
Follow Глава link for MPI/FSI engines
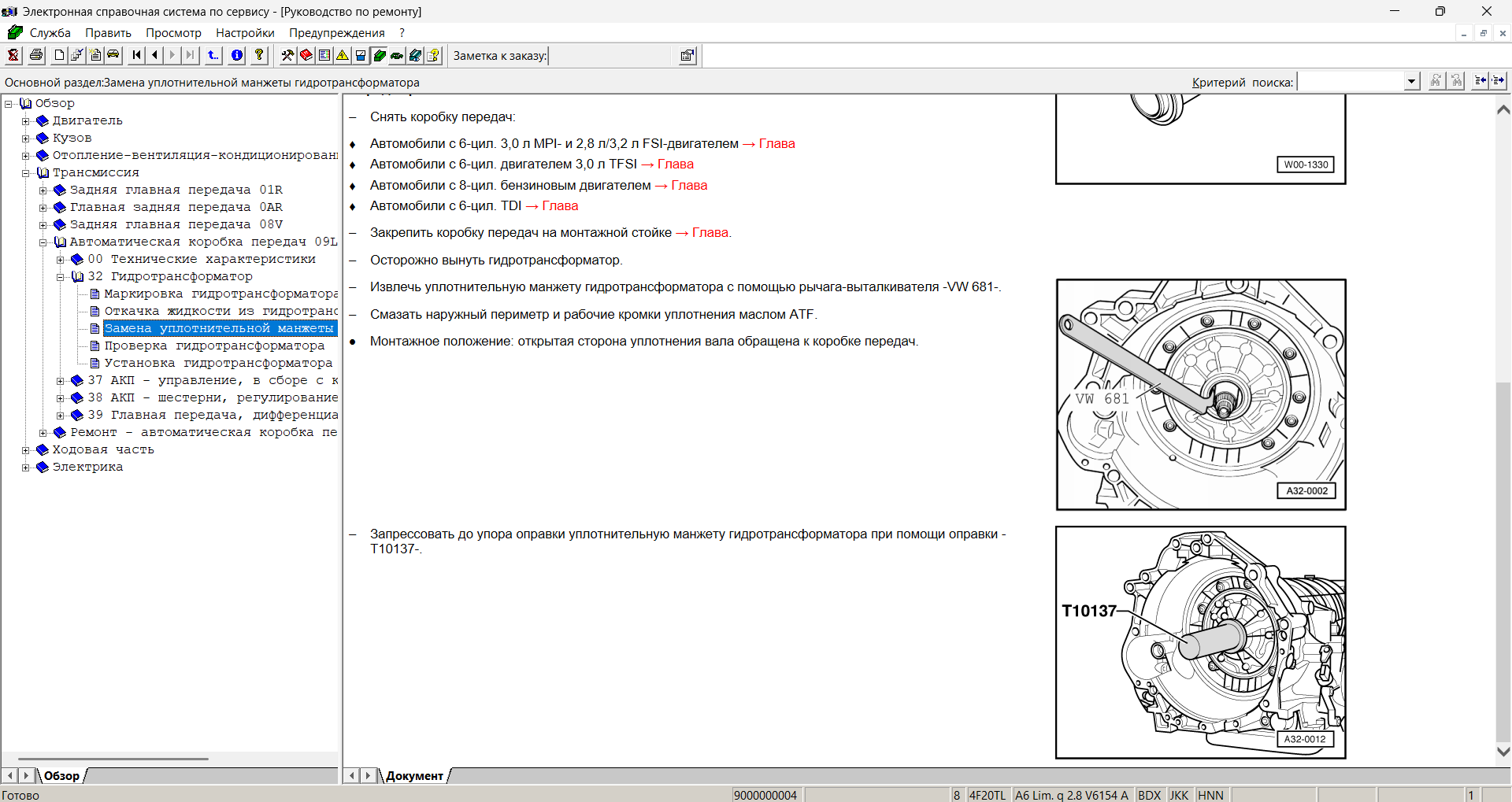[x=776, y=143]
